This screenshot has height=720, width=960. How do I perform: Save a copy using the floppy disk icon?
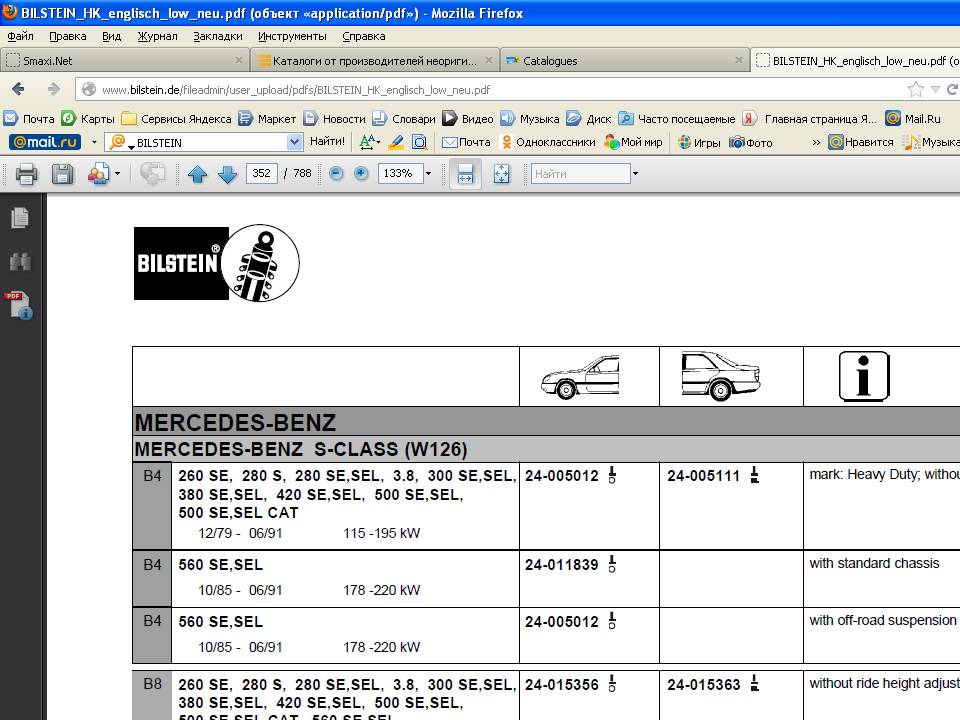[62, 174]
